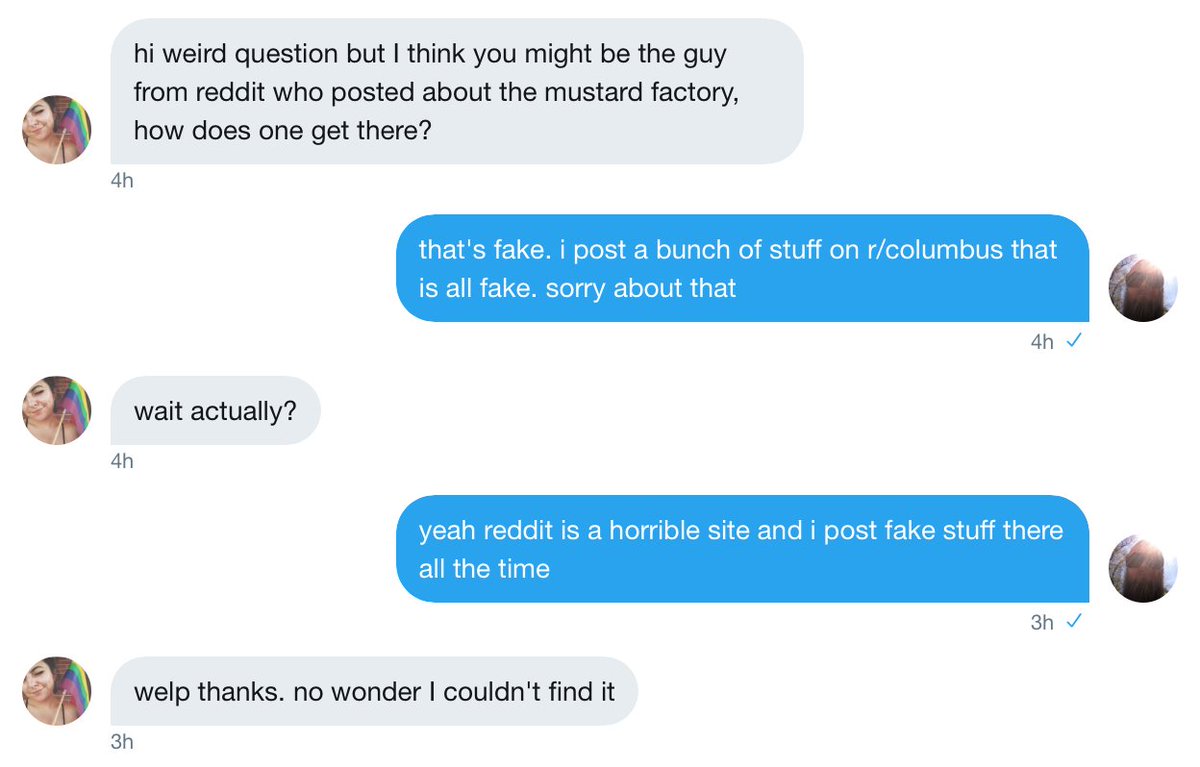Click the 4h timestamp under "that's fake" reply

coord(1042,342)
